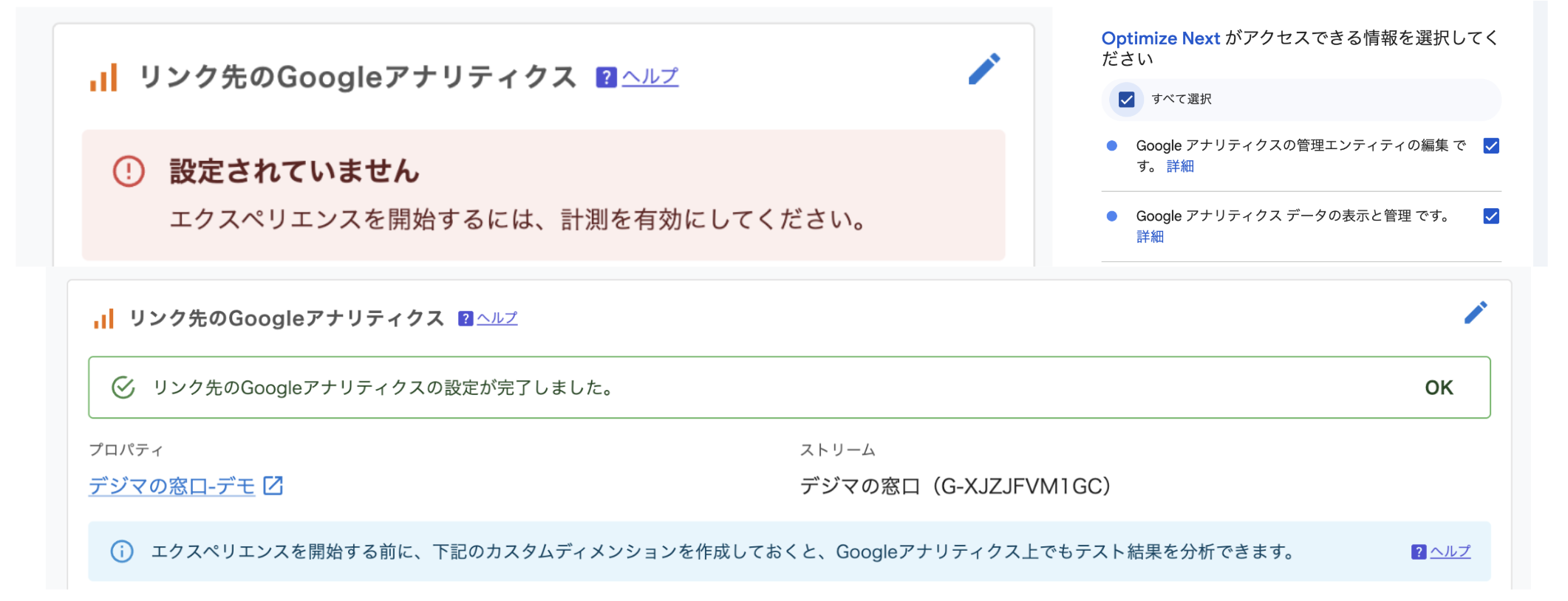Click the green checkmark icon in the success banner
Viewport: 1568px width, 601px height.
pyautogui.click(x=123, y=388)
